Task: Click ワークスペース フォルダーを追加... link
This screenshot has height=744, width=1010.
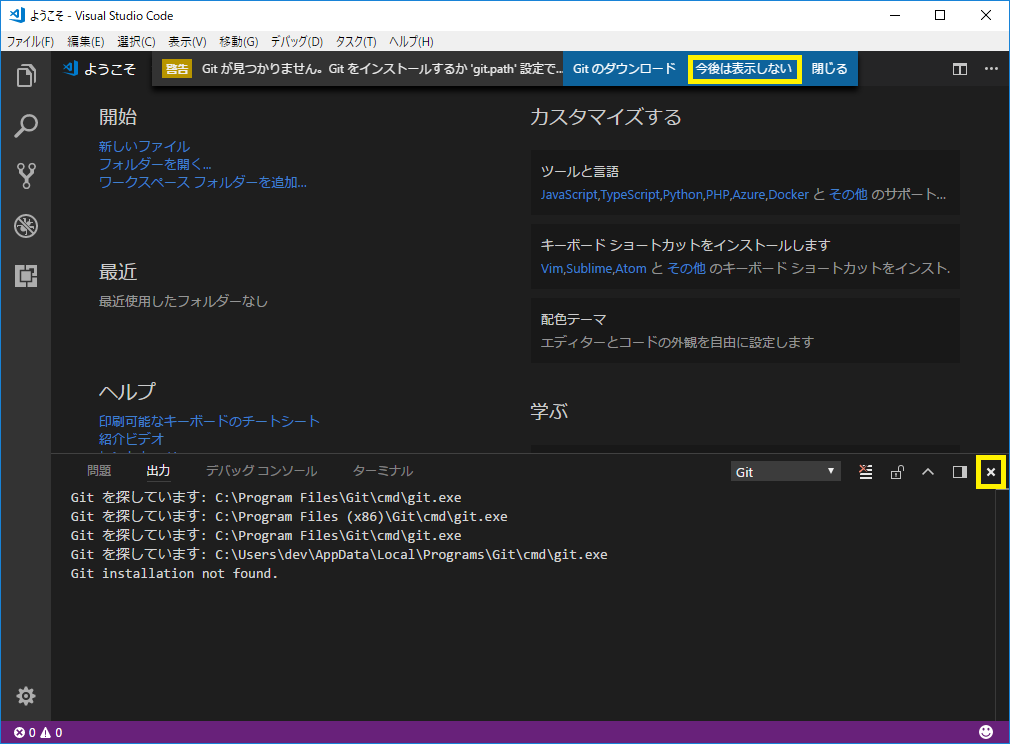Action: coord(203,183)
